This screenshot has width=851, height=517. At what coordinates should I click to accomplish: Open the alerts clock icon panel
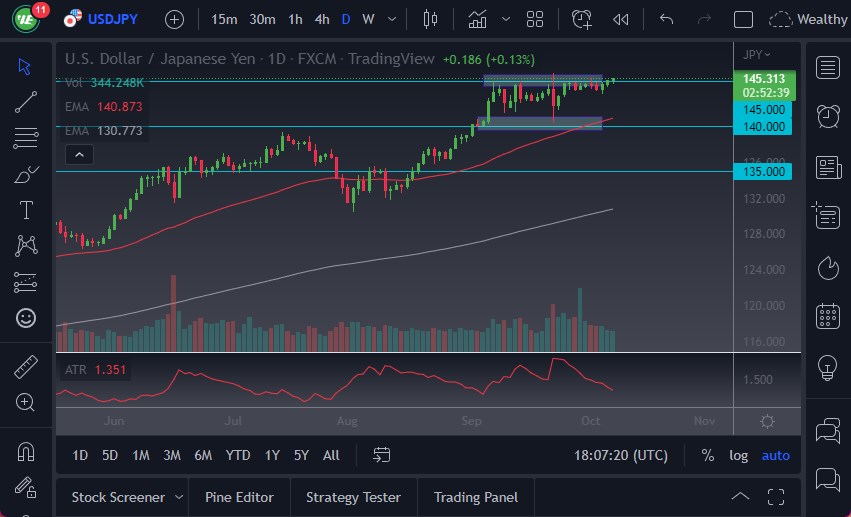(x=827, y=116)
